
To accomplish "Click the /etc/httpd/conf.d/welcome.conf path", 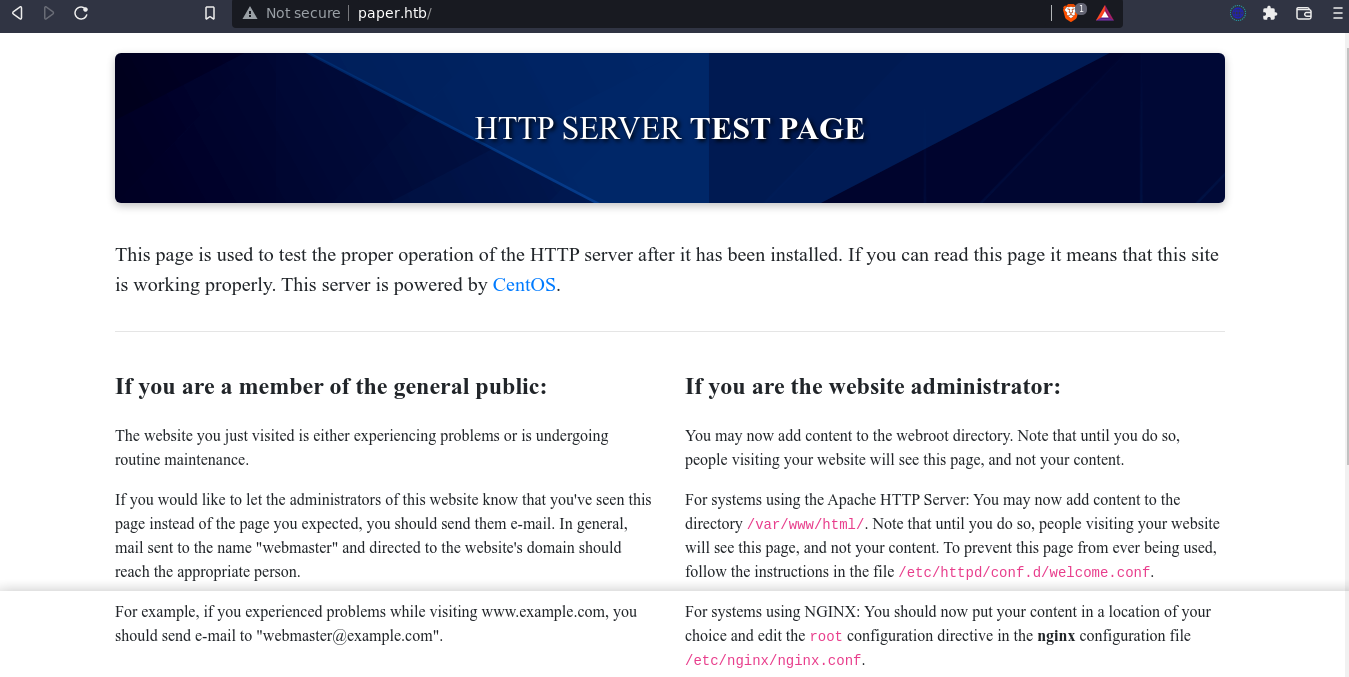I will point(1024,573).
